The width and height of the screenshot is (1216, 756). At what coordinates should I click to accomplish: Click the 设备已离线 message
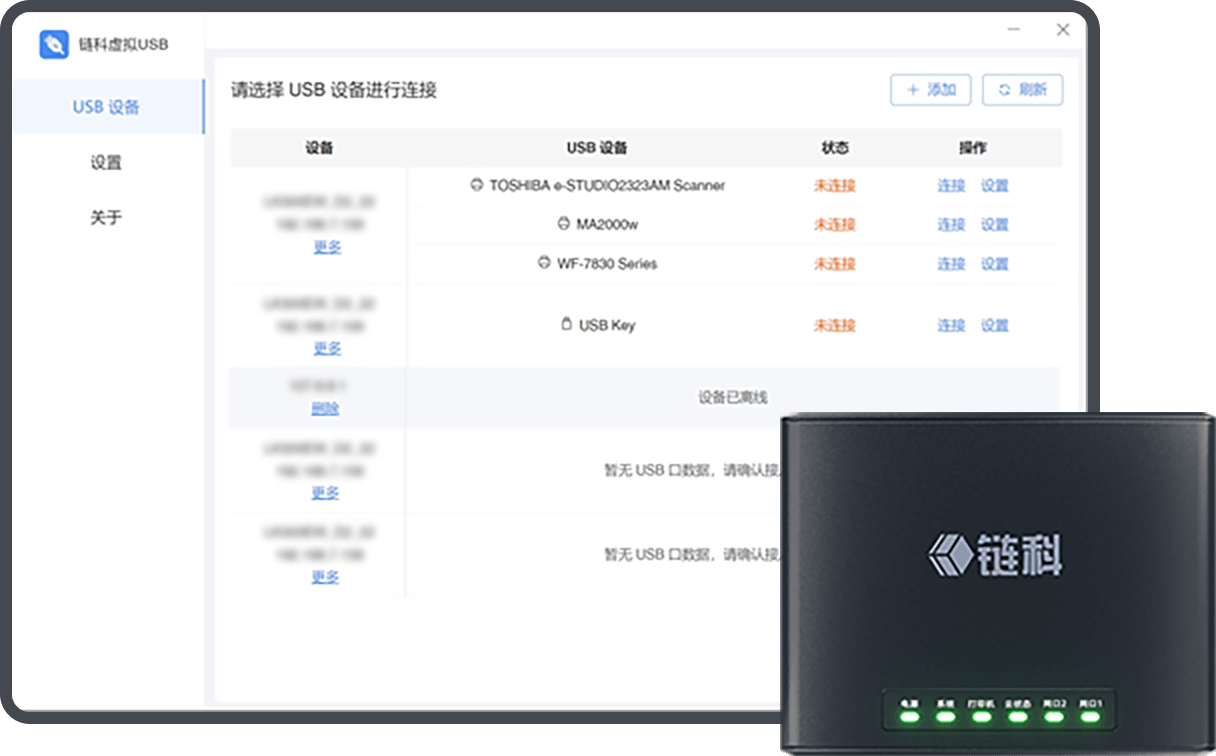pos(733,397)
